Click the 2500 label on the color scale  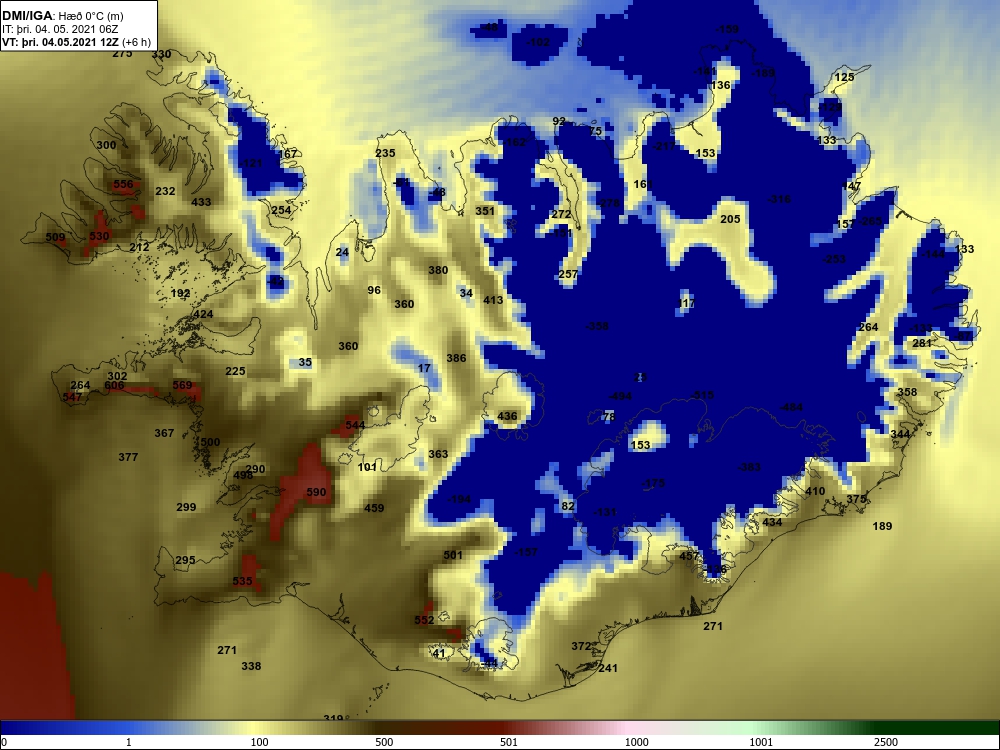(x=886, y=742)
